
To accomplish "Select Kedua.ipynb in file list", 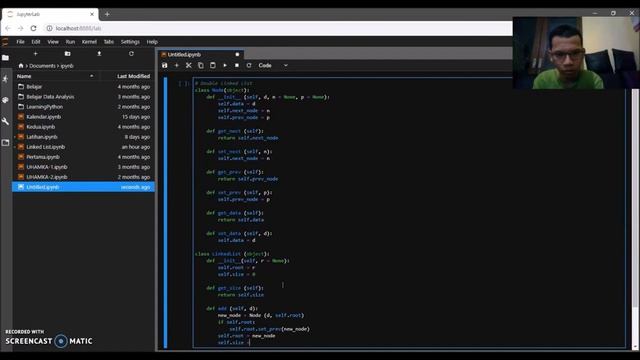I will point(83,127).
